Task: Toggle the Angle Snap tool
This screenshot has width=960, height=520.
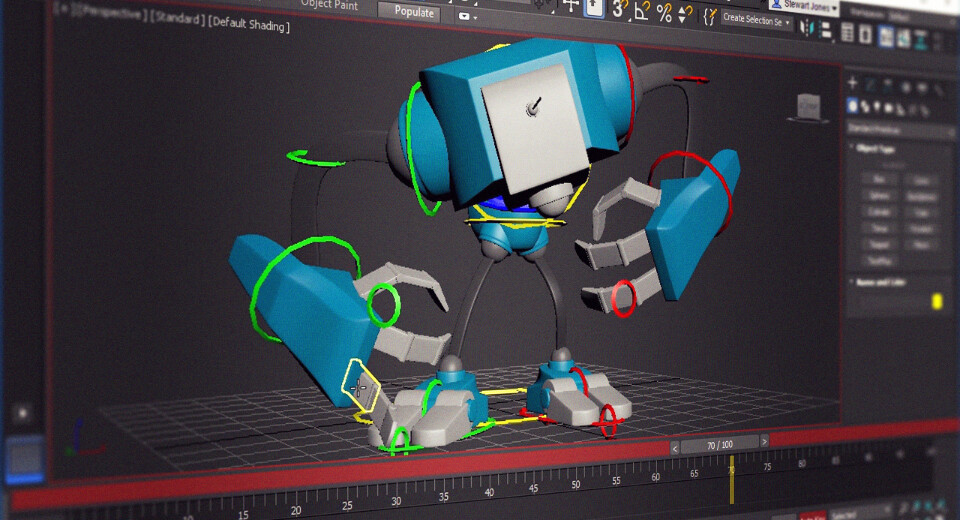Action: [641, 12]
